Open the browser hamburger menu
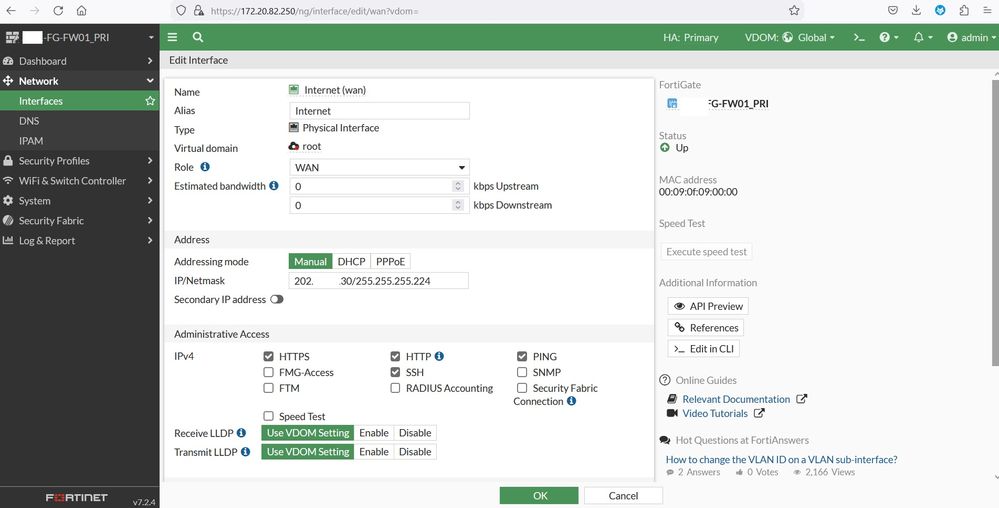The width and height of the screenshot is (999, 508). 988,10
